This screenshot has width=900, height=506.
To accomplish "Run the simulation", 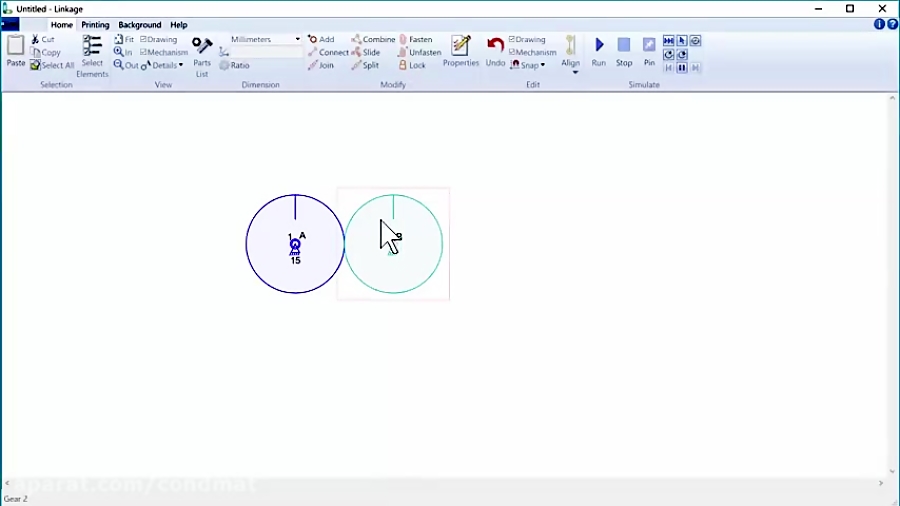I will tap(599, 51).
